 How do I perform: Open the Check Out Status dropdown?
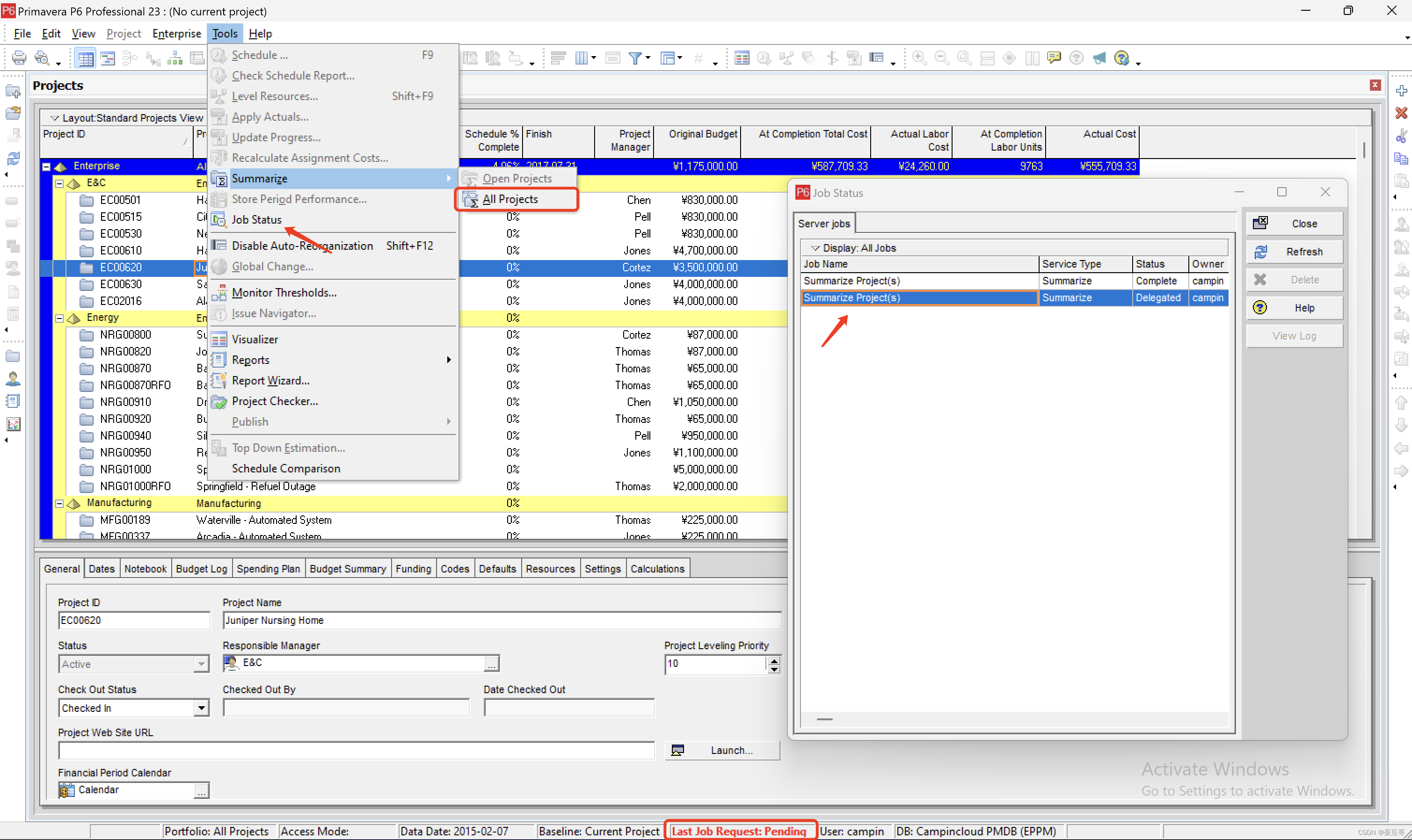[x=201, y=708]
